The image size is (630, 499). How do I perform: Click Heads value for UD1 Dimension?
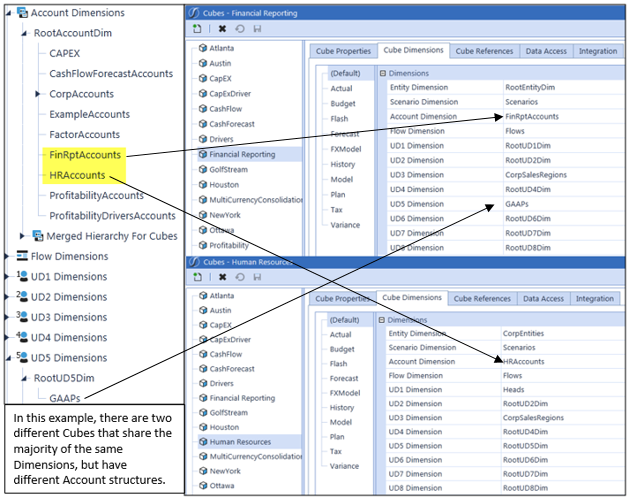pyautogui.click(x=513, y=389)
